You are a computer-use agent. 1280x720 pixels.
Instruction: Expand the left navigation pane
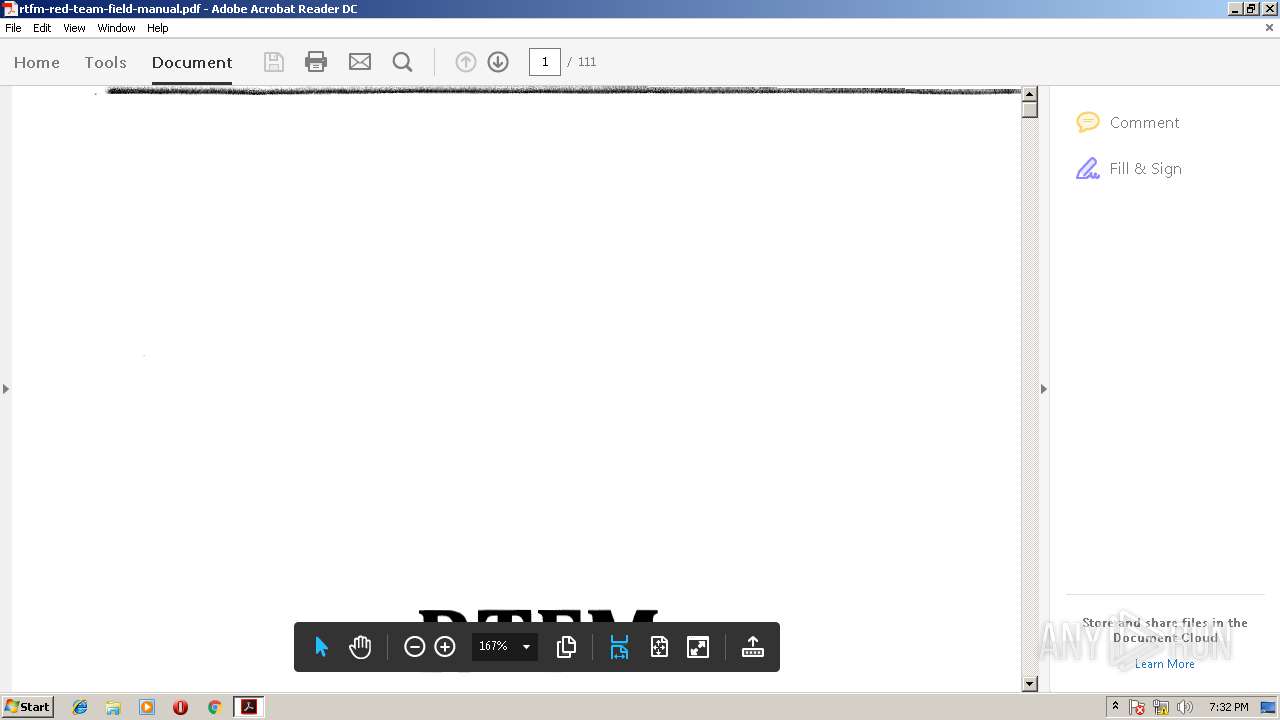(6, 388)
